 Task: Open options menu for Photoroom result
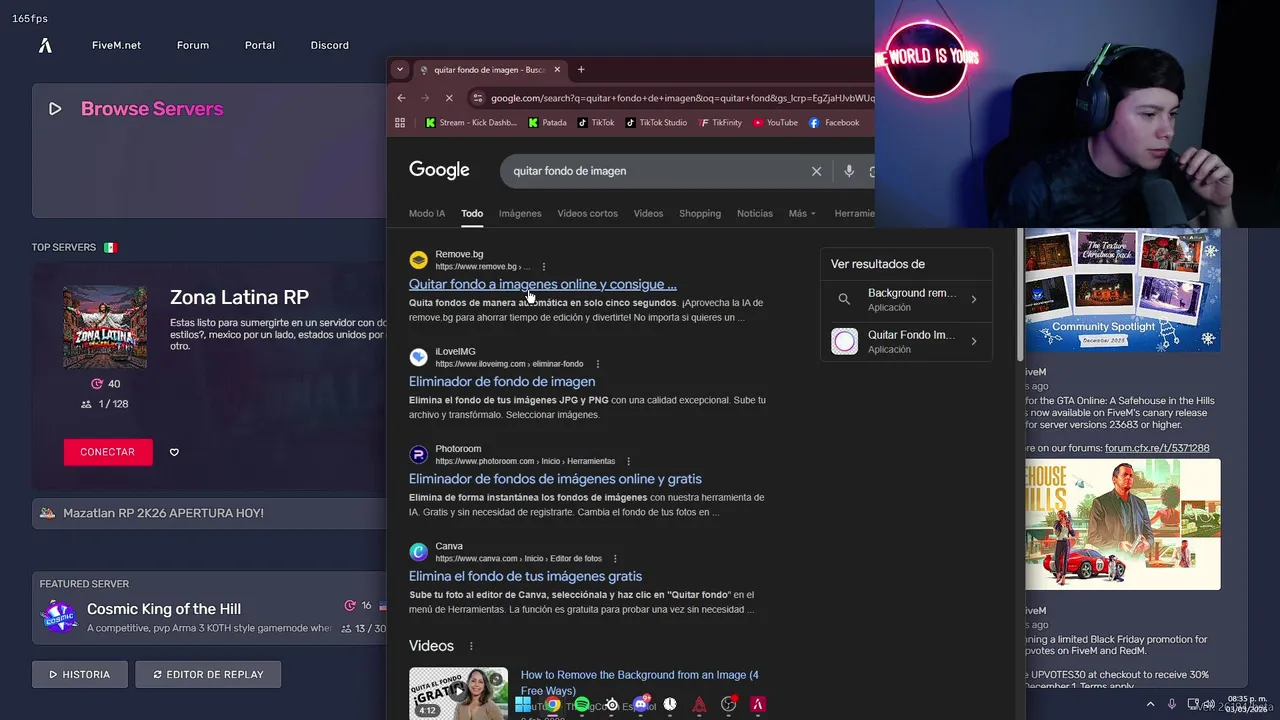pos(629,461)
